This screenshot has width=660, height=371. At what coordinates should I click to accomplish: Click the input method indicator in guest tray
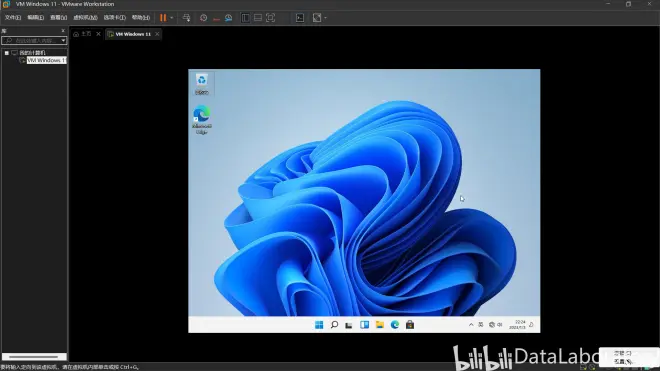point(481,325)
